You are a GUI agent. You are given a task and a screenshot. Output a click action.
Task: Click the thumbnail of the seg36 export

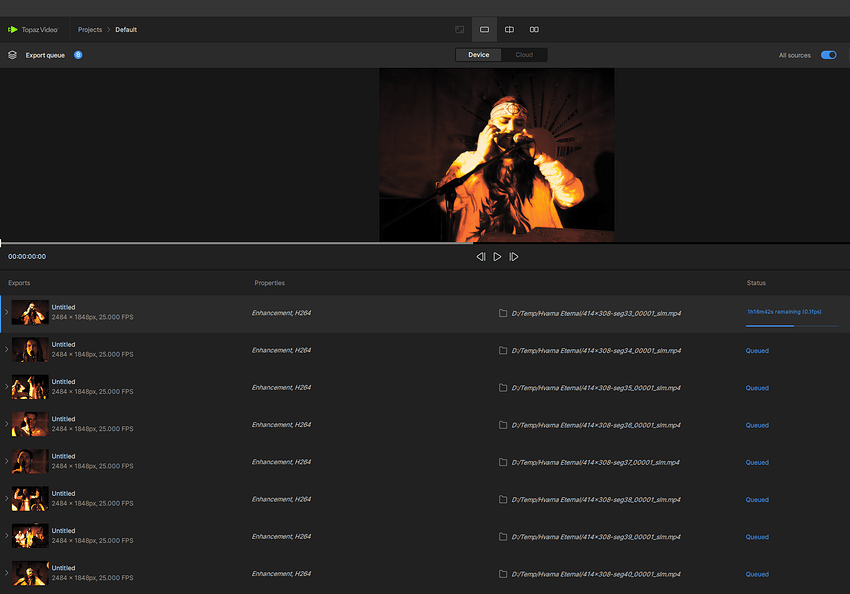30,424
